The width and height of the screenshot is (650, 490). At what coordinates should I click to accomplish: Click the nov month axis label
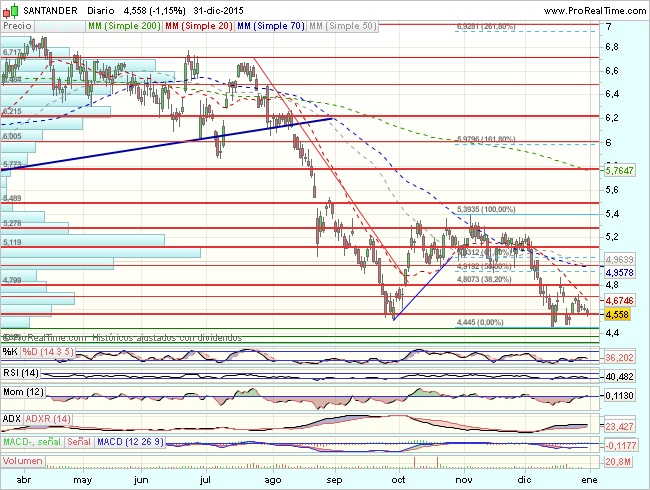pyautogui.click(x=463, y=480)
